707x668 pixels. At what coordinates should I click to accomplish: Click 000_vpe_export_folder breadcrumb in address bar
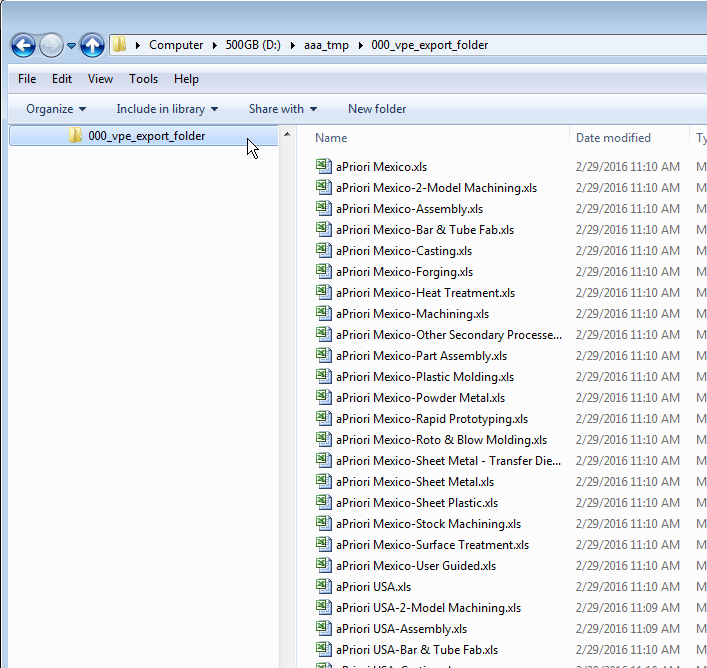tap(430, 45)
